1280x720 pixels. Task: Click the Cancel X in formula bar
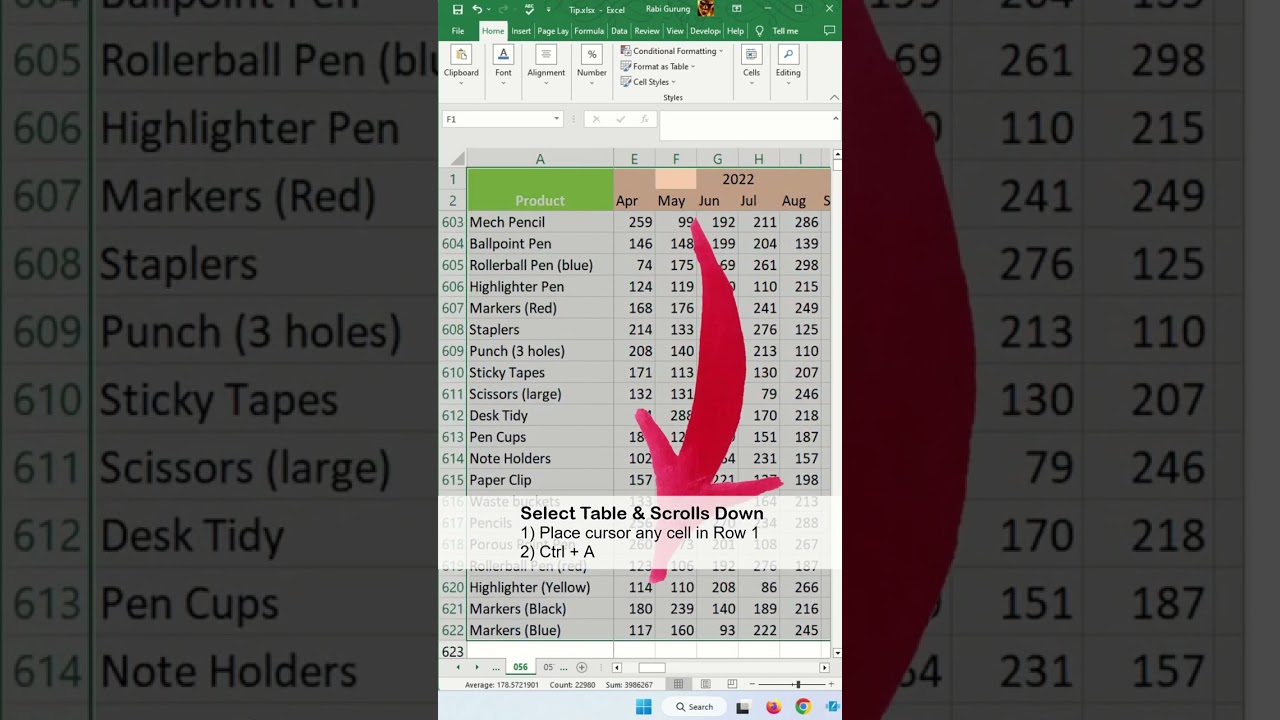pos(596,119)
